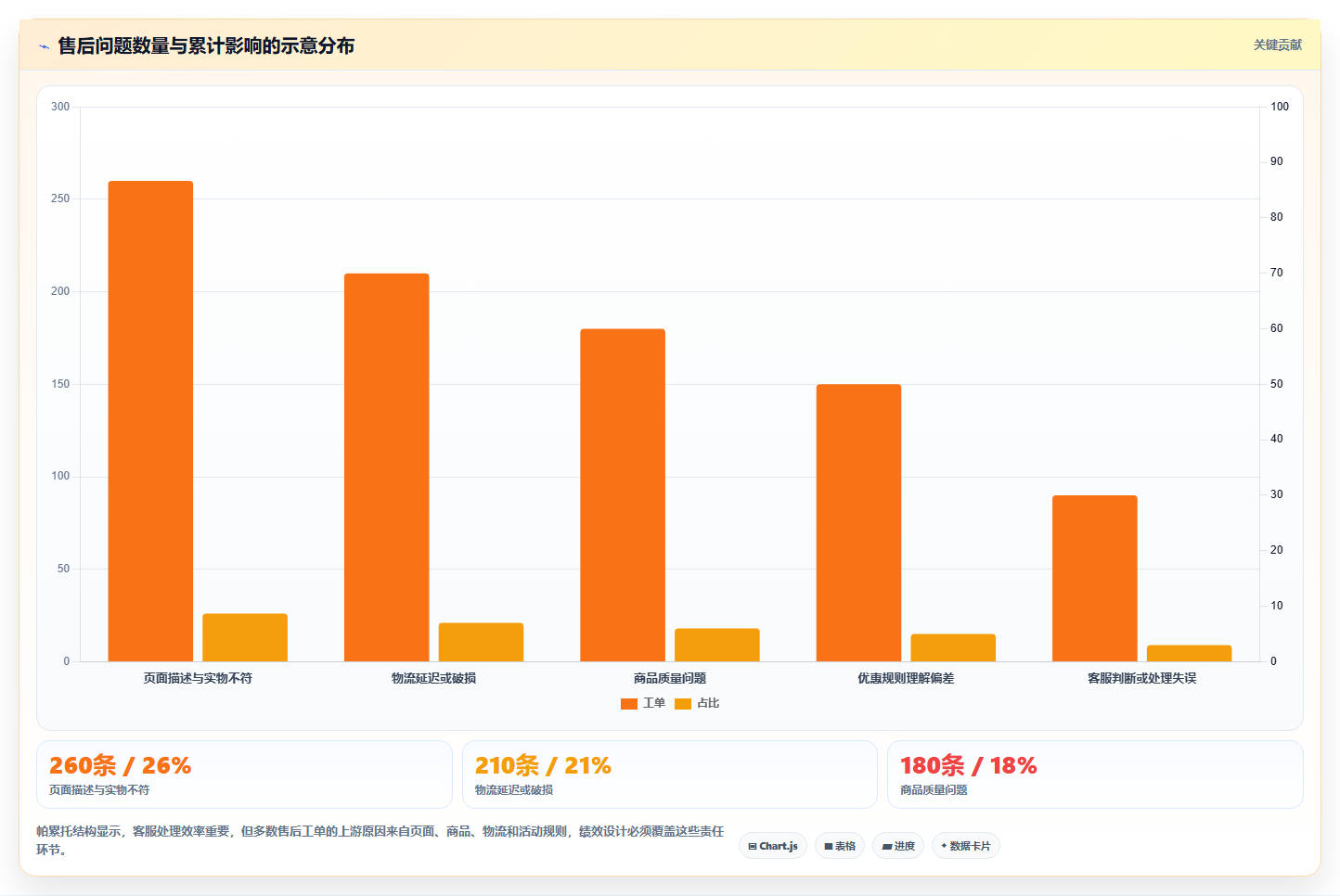Click the 工单 bar for 物流延迟或破损

coord(387,467)
